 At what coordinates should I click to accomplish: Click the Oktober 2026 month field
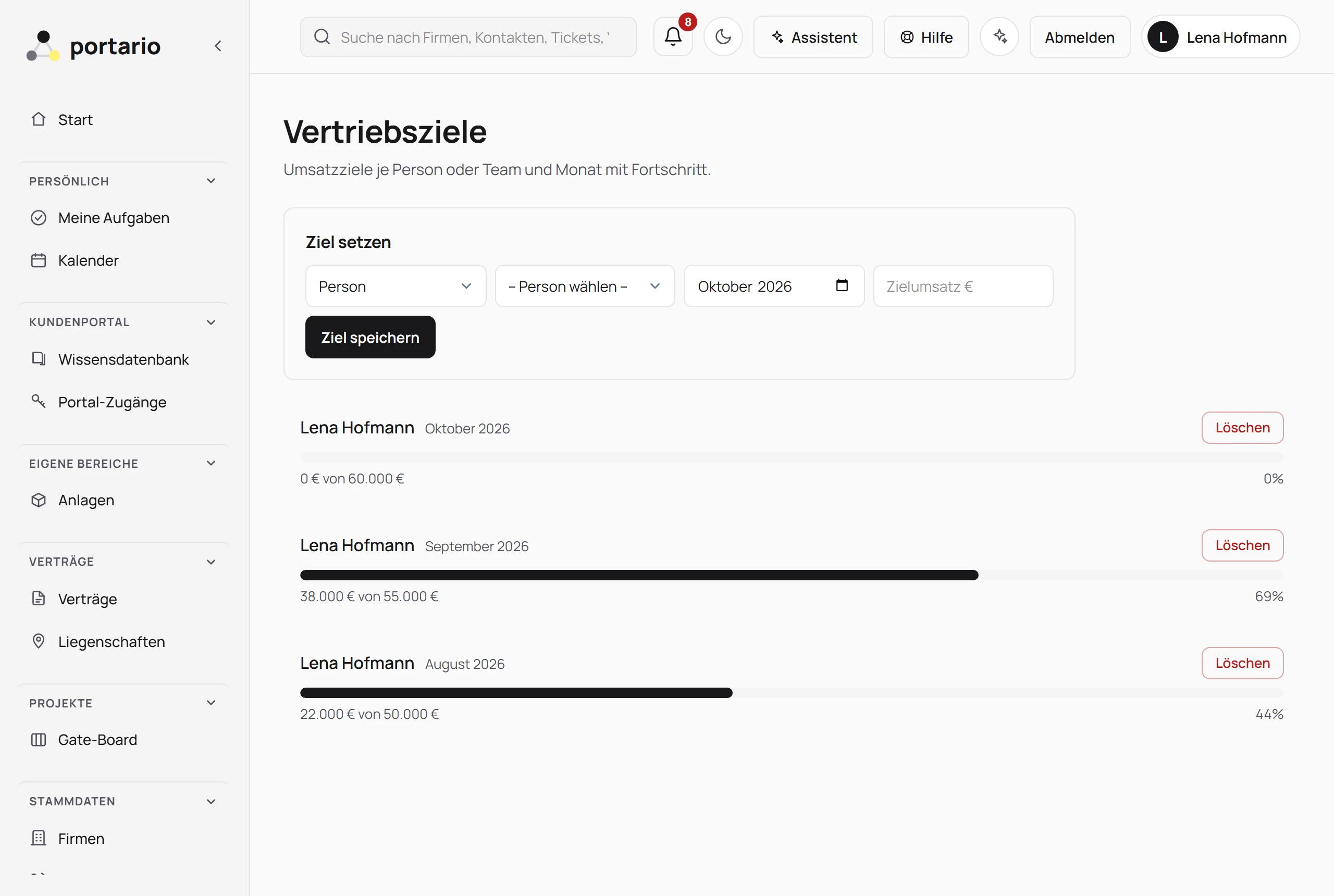774,287
